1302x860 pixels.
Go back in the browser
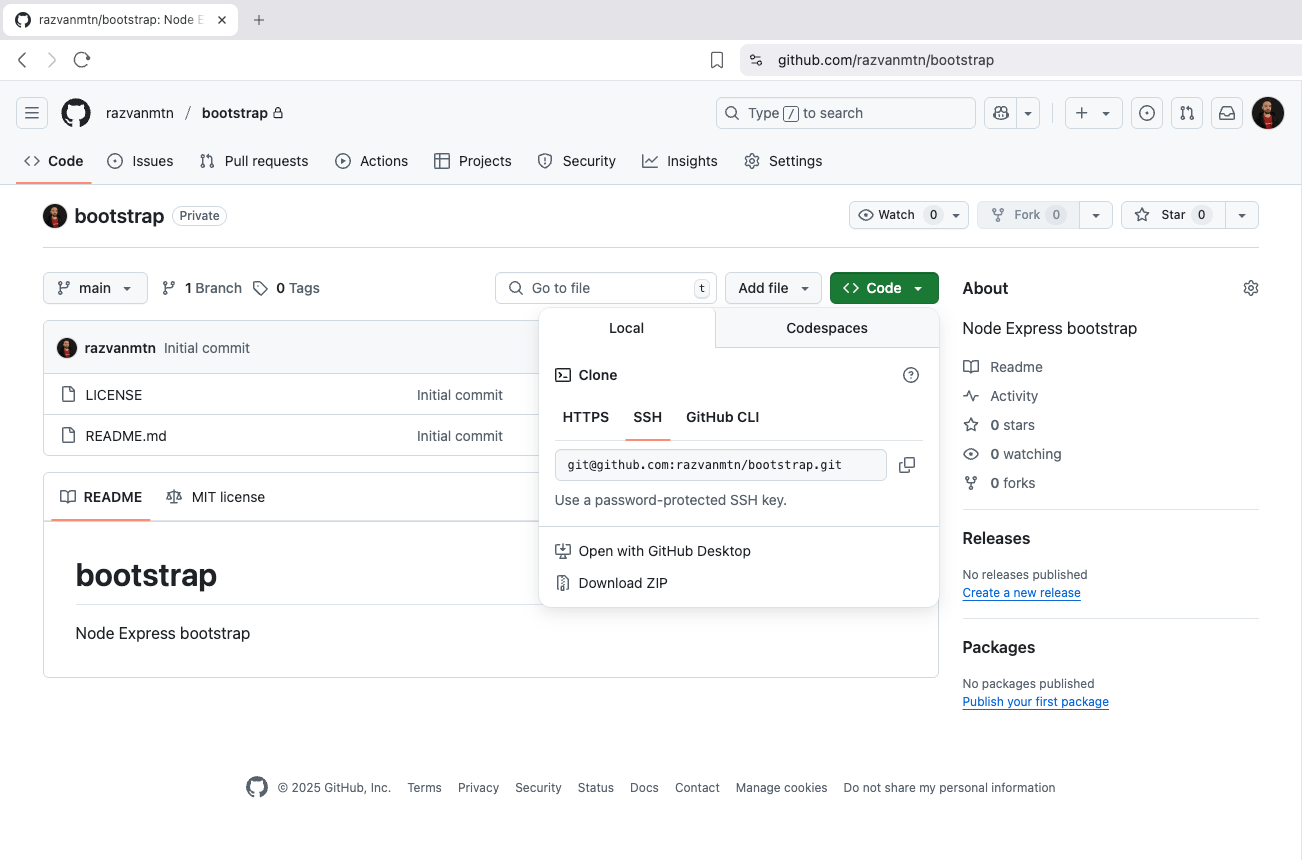(x=22, y=60)
